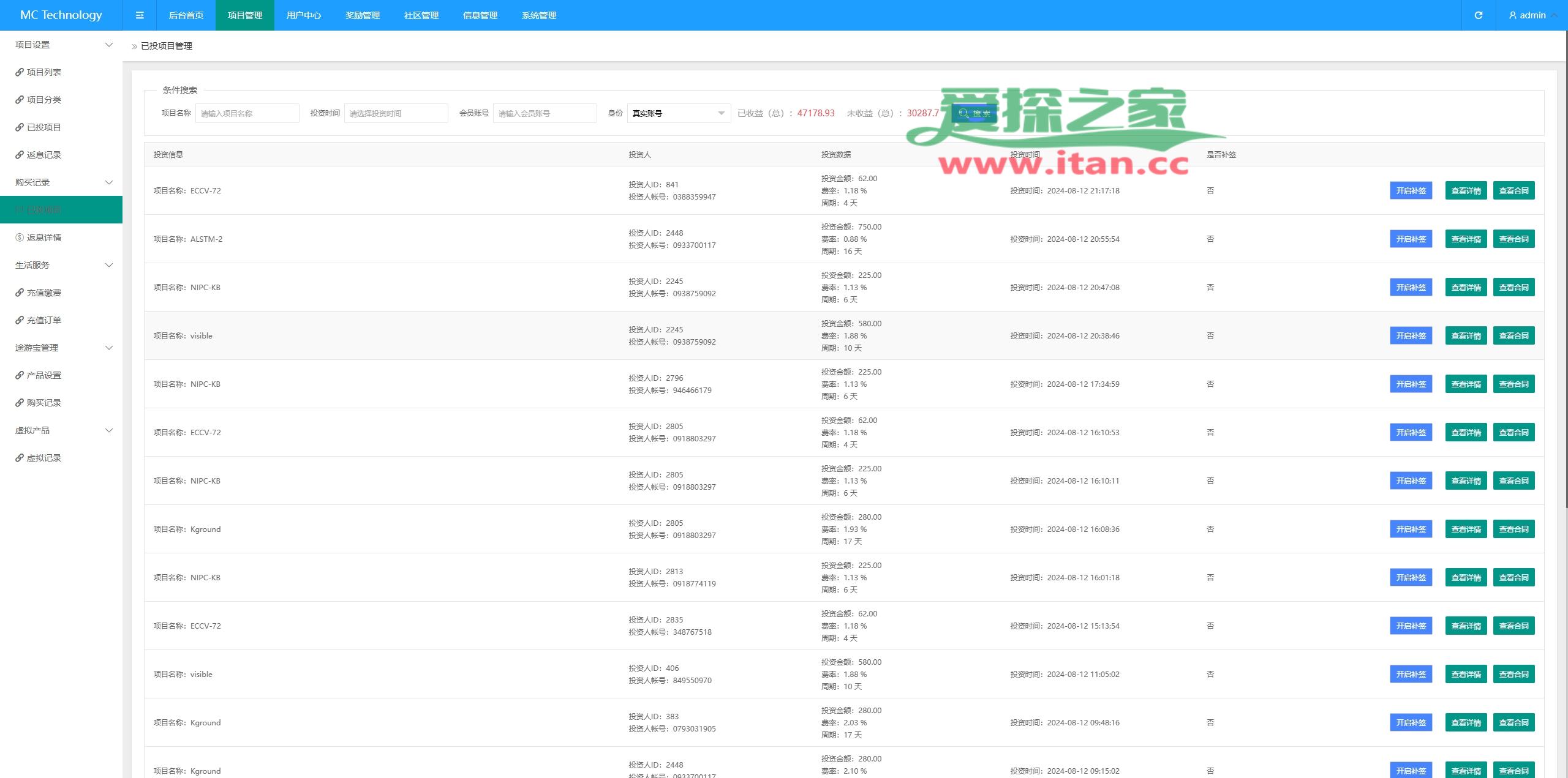Open 虚拟记录 sidebar item
The width and height of the screenshot is (1568, 778).
[43, 458]
